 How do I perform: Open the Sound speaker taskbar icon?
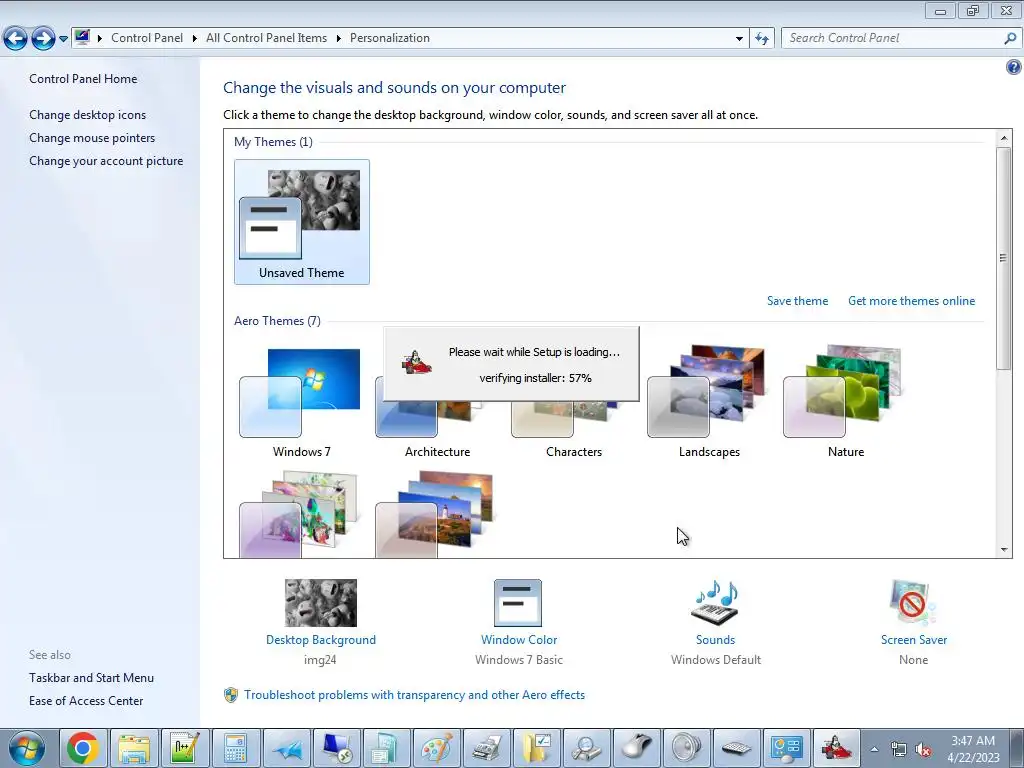686,748
